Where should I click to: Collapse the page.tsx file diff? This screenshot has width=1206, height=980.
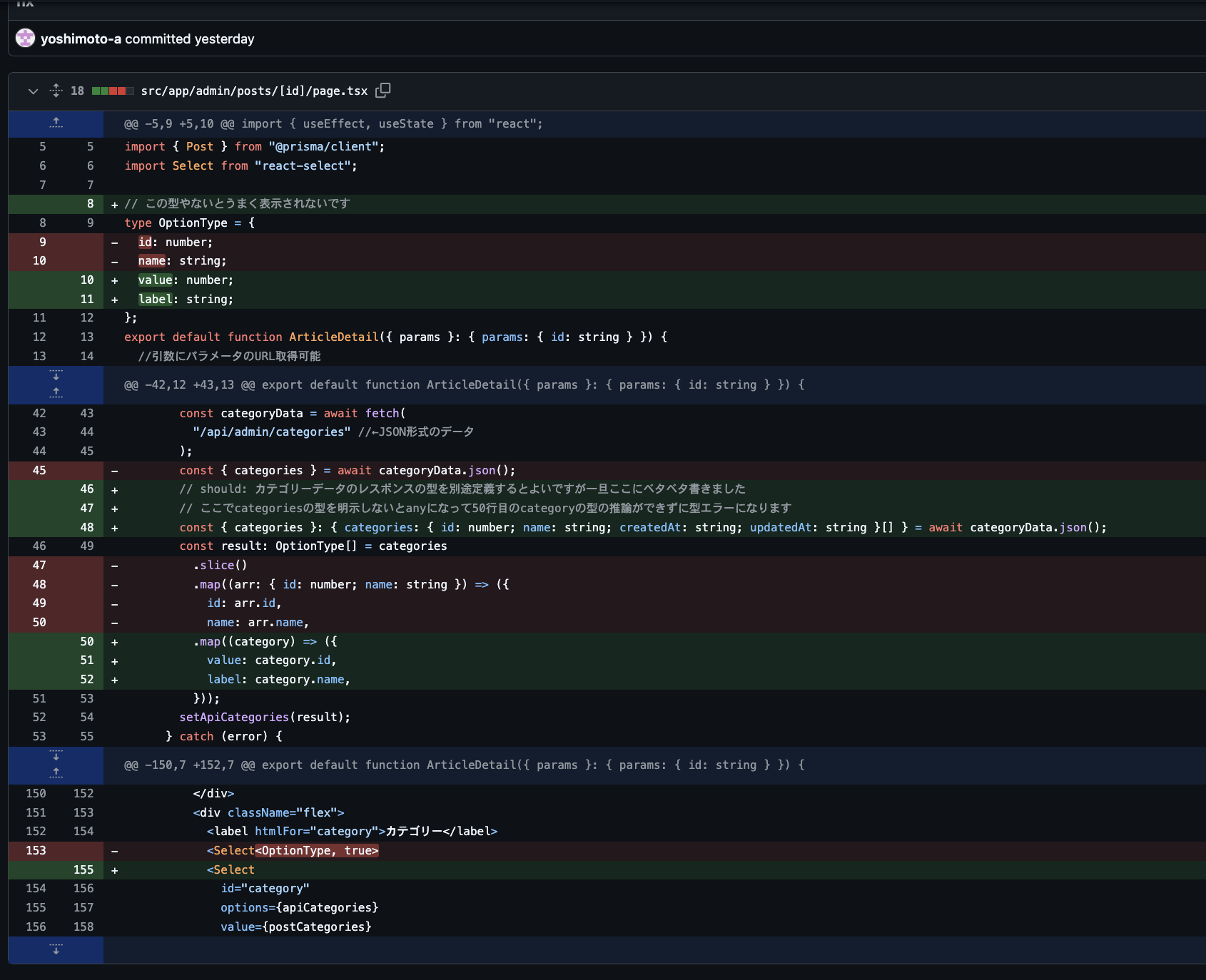pyautogui.click(x=33, y=91)
